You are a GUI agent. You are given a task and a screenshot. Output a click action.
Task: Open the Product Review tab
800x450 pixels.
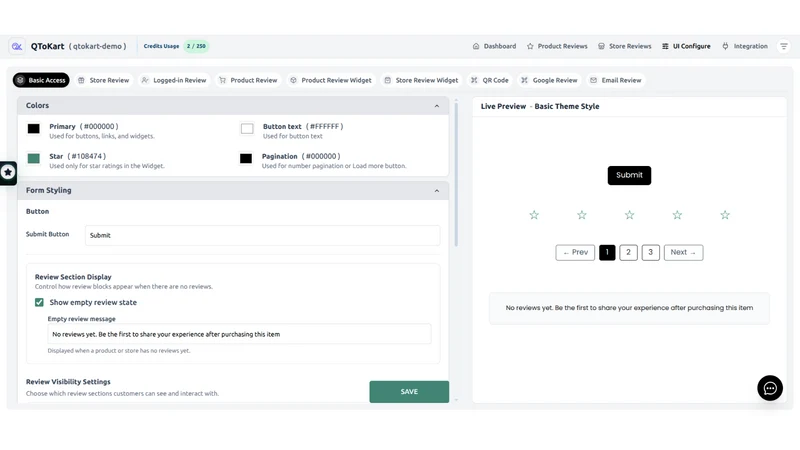click(248, 80)
